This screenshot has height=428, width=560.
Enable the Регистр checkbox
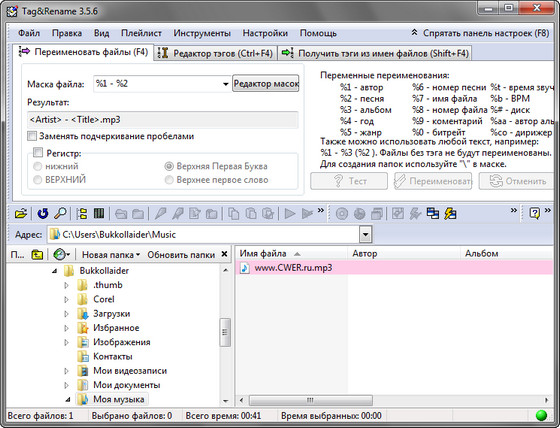click(x=38, y=153)
